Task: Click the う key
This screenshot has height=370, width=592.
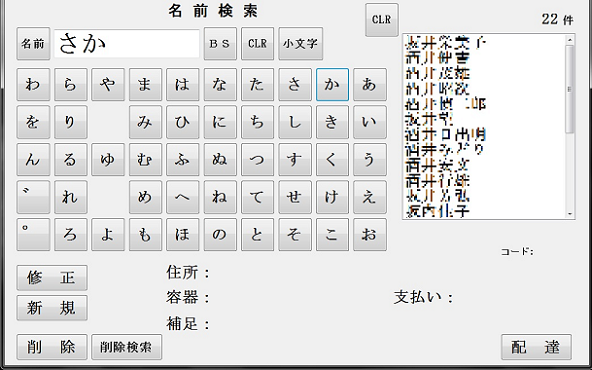Action: tap(370, 159)
